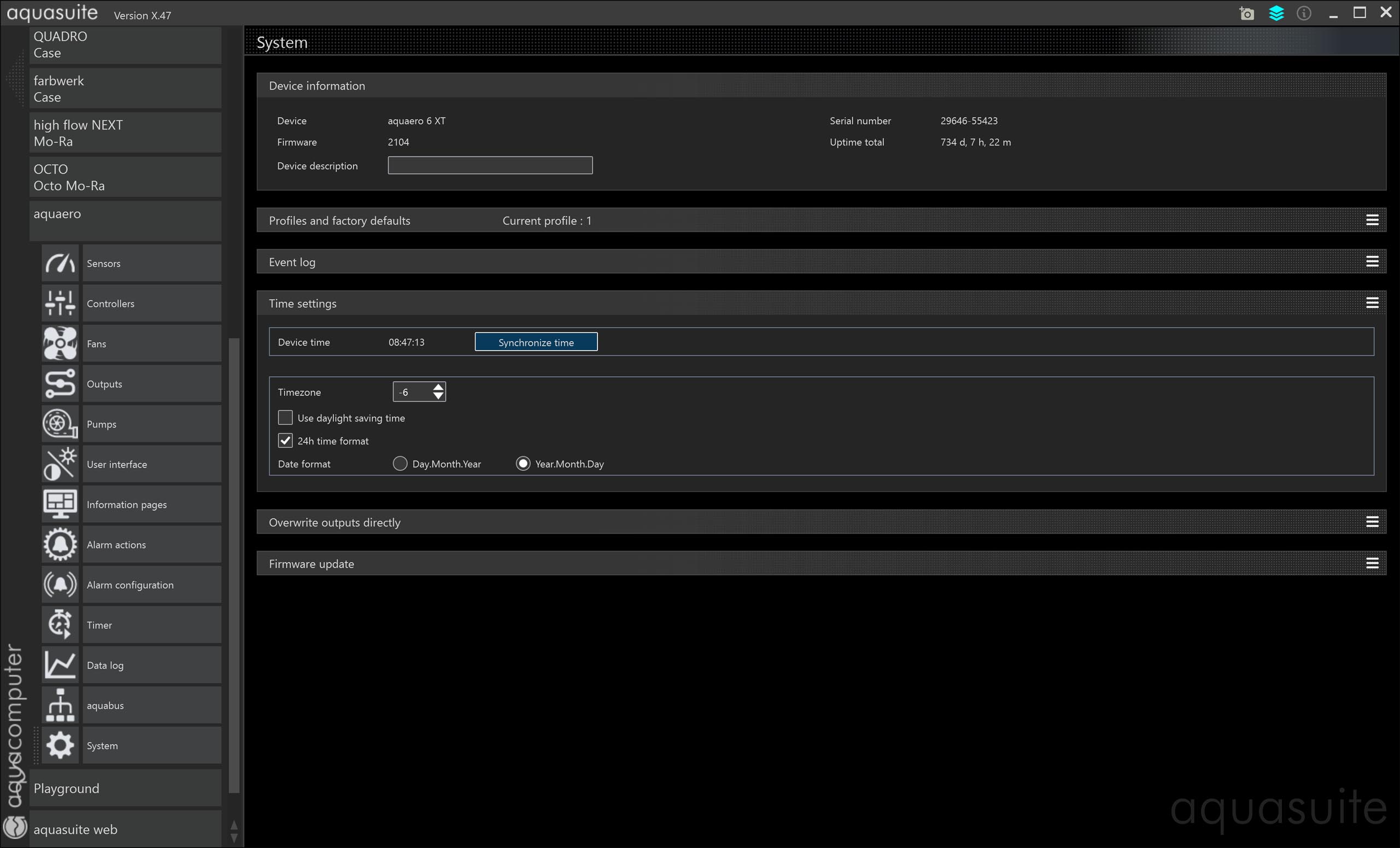Select Day.Month.Year date format
This screenshot has height=848, width=1400.
tap(400, 464)
